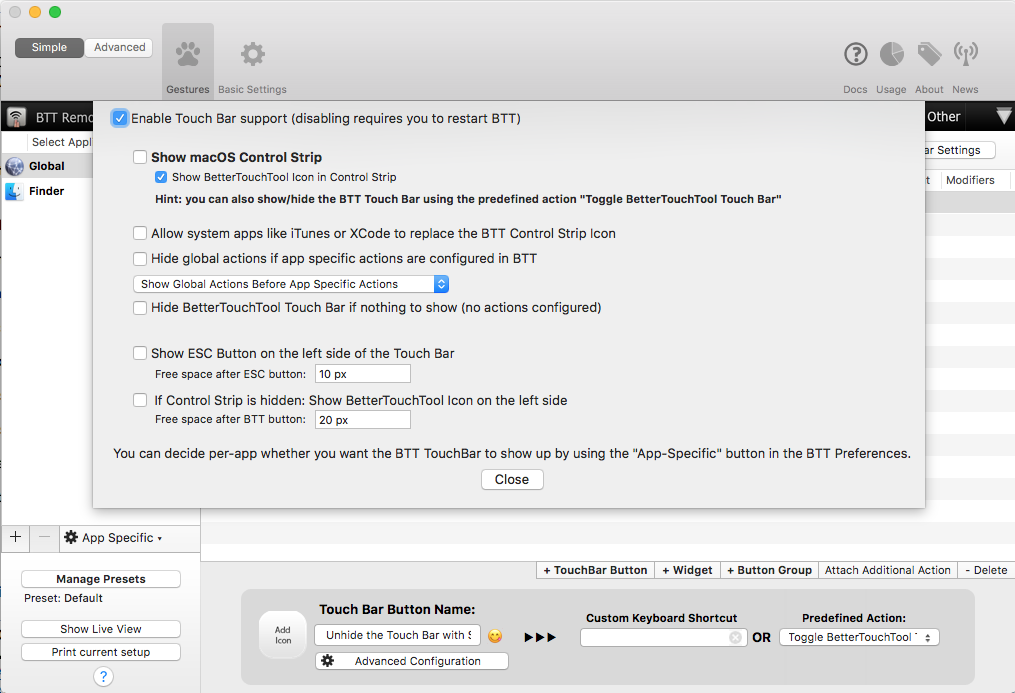
Task: Click the Preset: Default label
Action: [63, 599]
